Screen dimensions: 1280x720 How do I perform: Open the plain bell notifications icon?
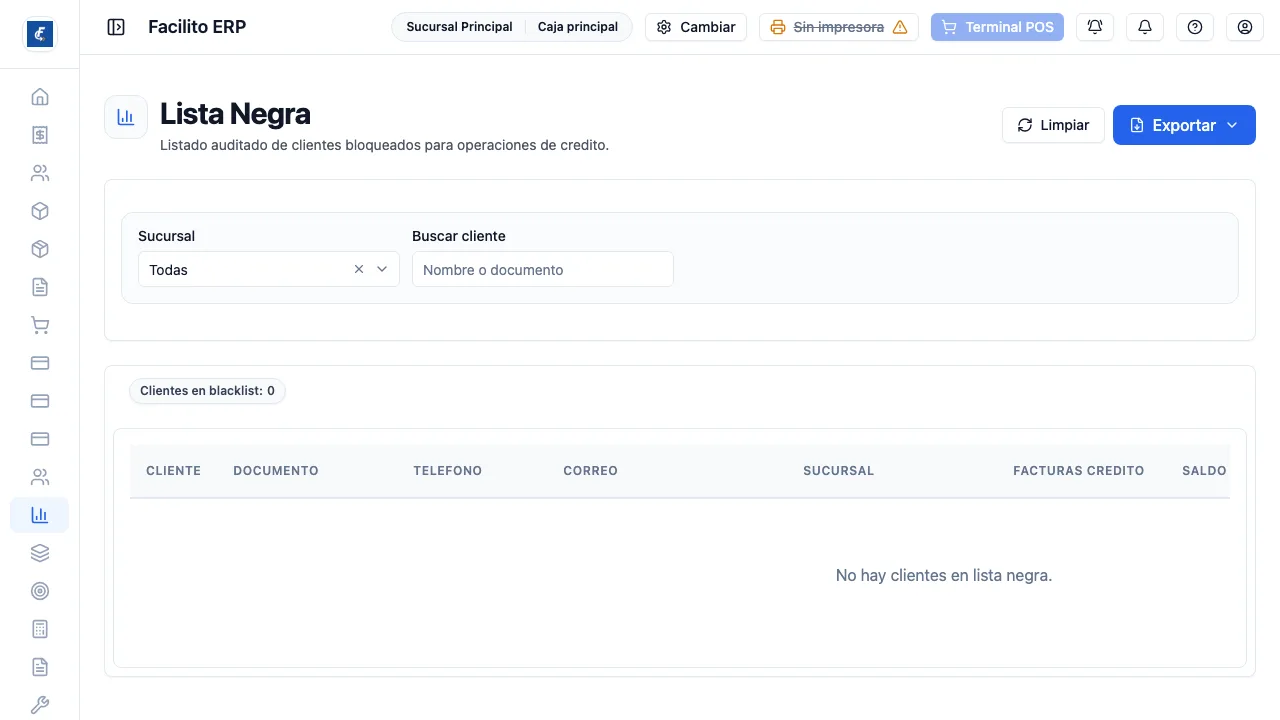tap(1145, 27)
